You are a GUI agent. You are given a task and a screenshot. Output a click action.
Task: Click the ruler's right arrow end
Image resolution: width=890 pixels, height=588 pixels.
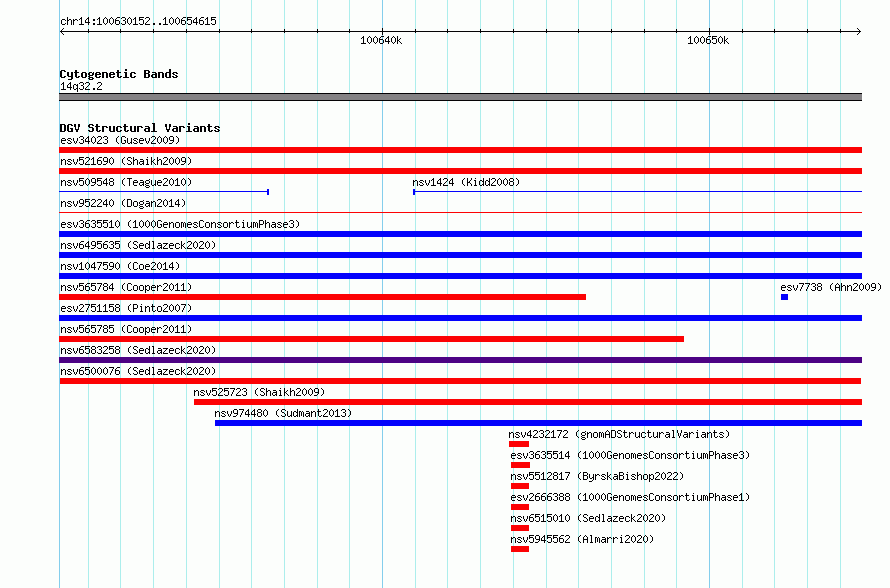859,32
